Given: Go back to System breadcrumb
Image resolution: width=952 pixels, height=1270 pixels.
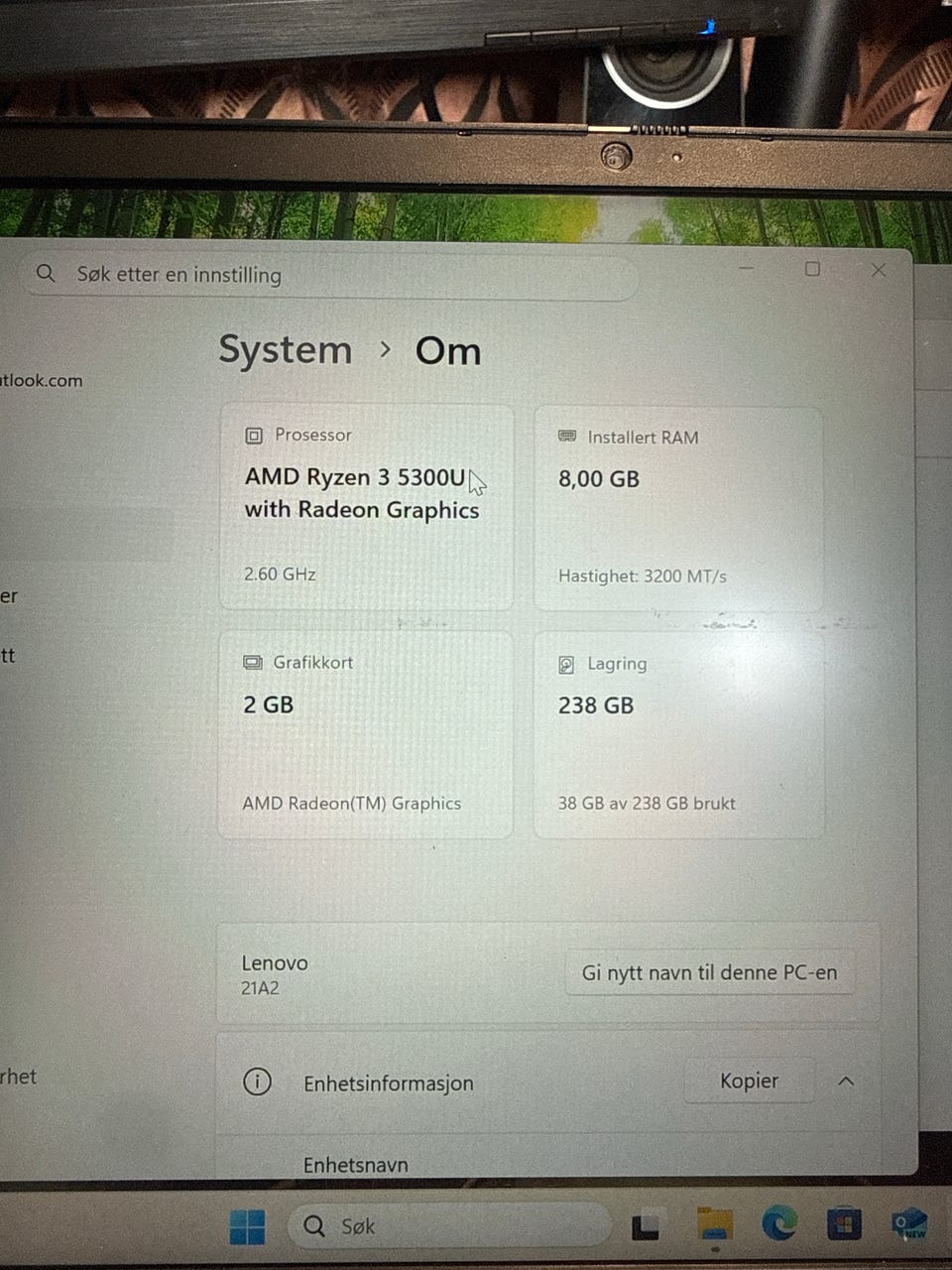Looking at the screenshot, I should [286, 350].
